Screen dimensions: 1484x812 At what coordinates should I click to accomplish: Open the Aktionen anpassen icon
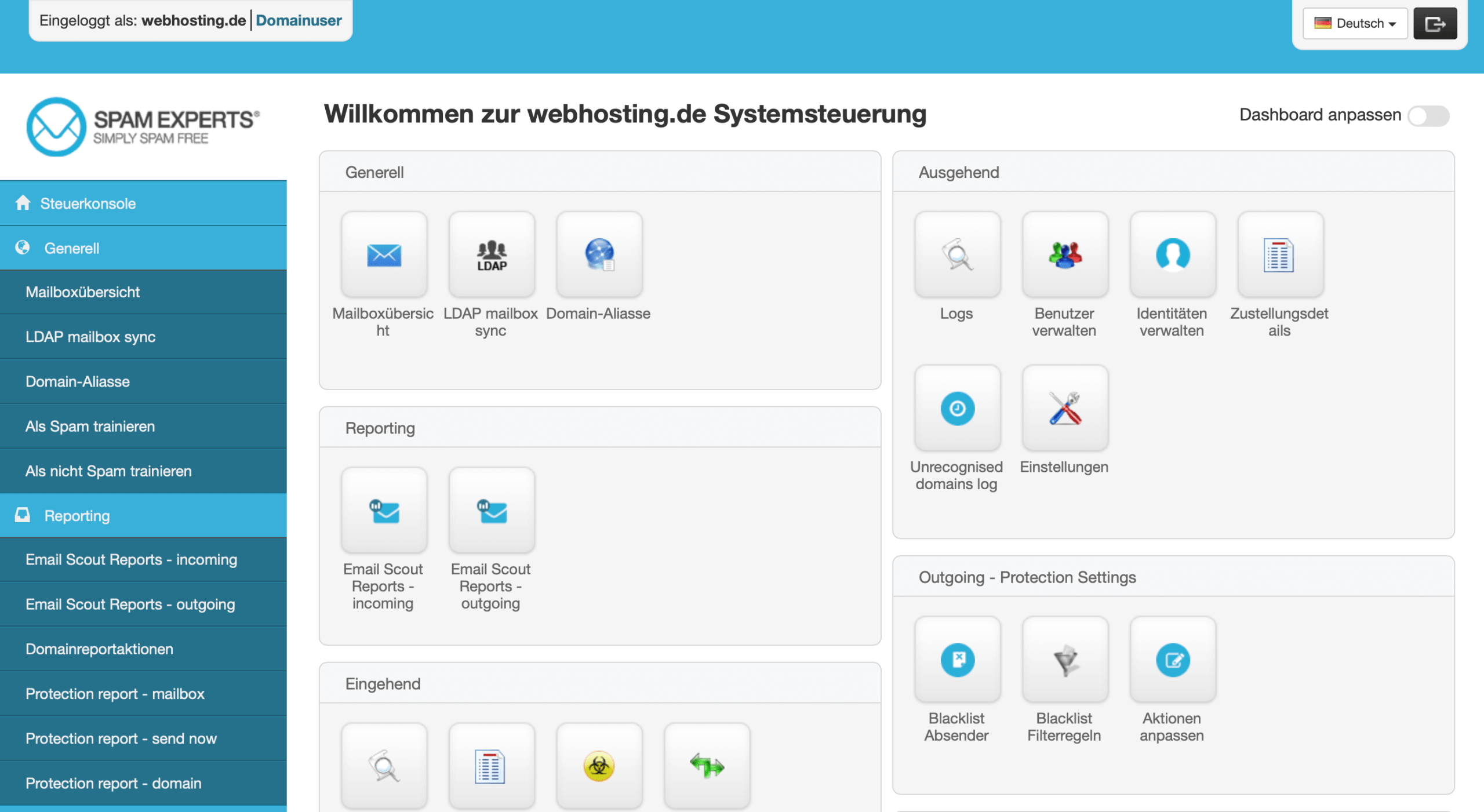click(x=1172, y=660)
